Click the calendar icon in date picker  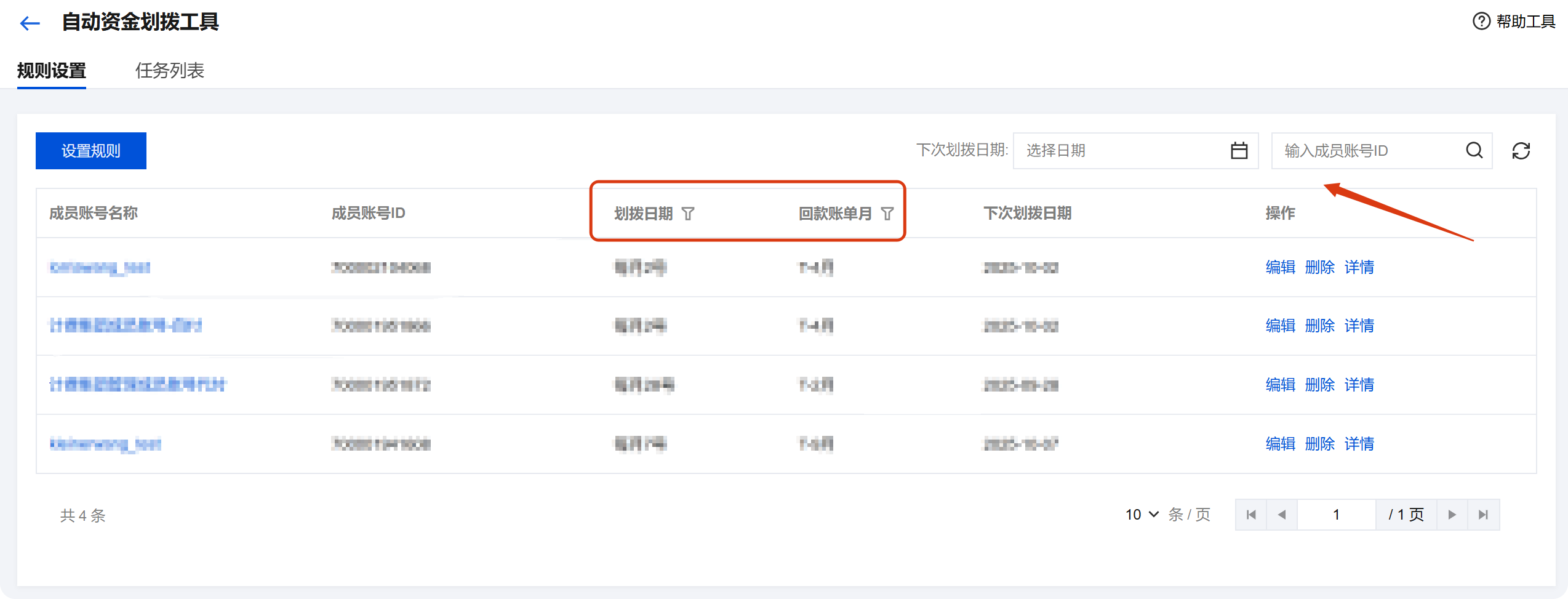tap(1239, 151)
